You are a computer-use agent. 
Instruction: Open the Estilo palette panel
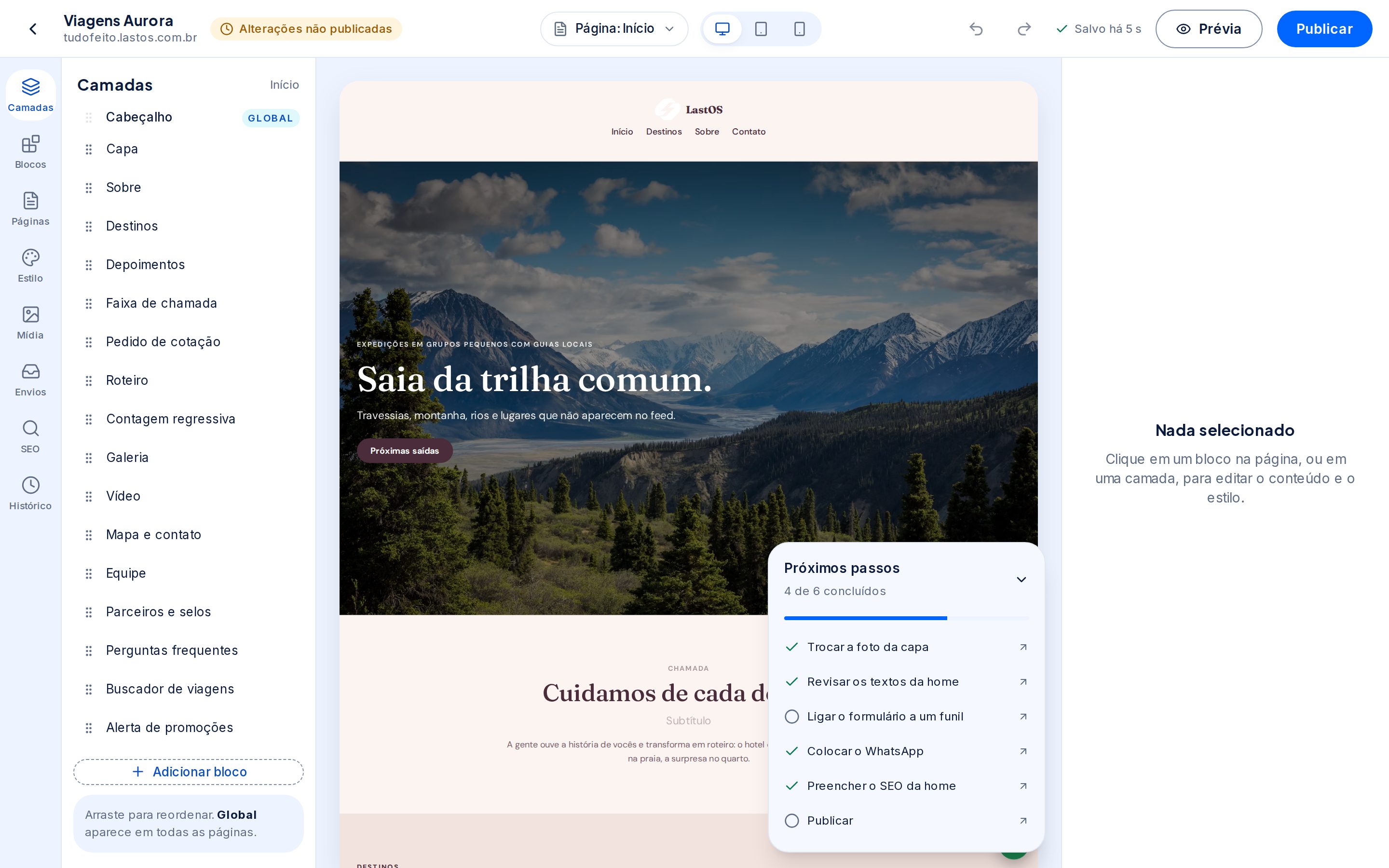pos(30,266)
